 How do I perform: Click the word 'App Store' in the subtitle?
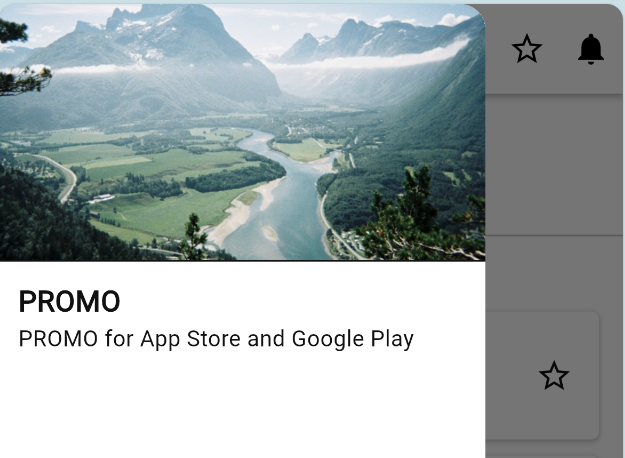tap(191, 339)
